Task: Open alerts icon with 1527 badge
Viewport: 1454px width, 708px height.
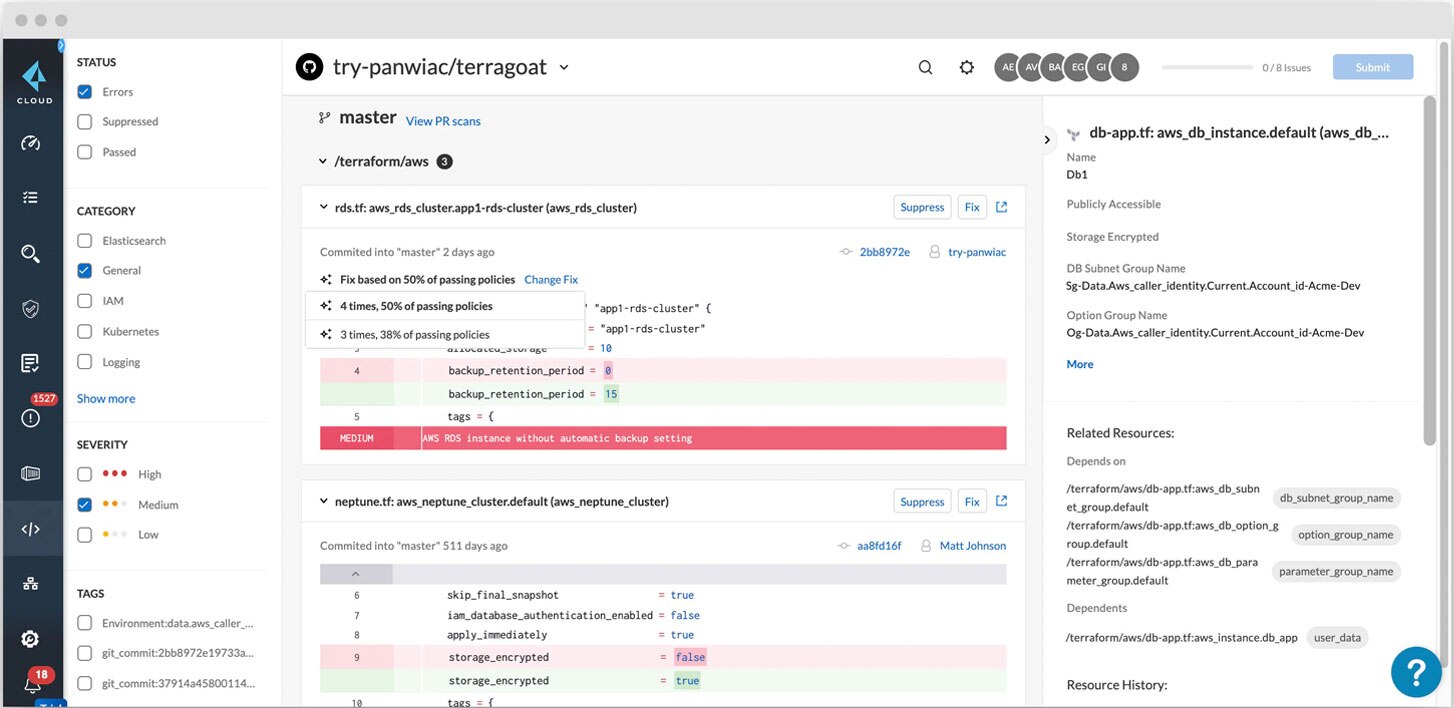Action: [x=31, y=418]
